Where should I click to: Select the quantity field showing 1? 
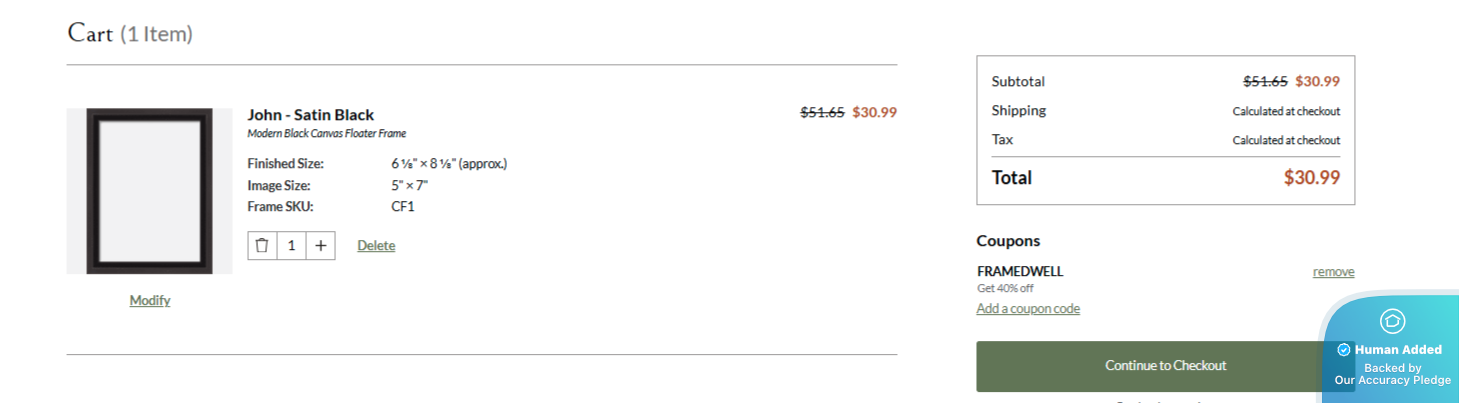click(x=291, y=245)
